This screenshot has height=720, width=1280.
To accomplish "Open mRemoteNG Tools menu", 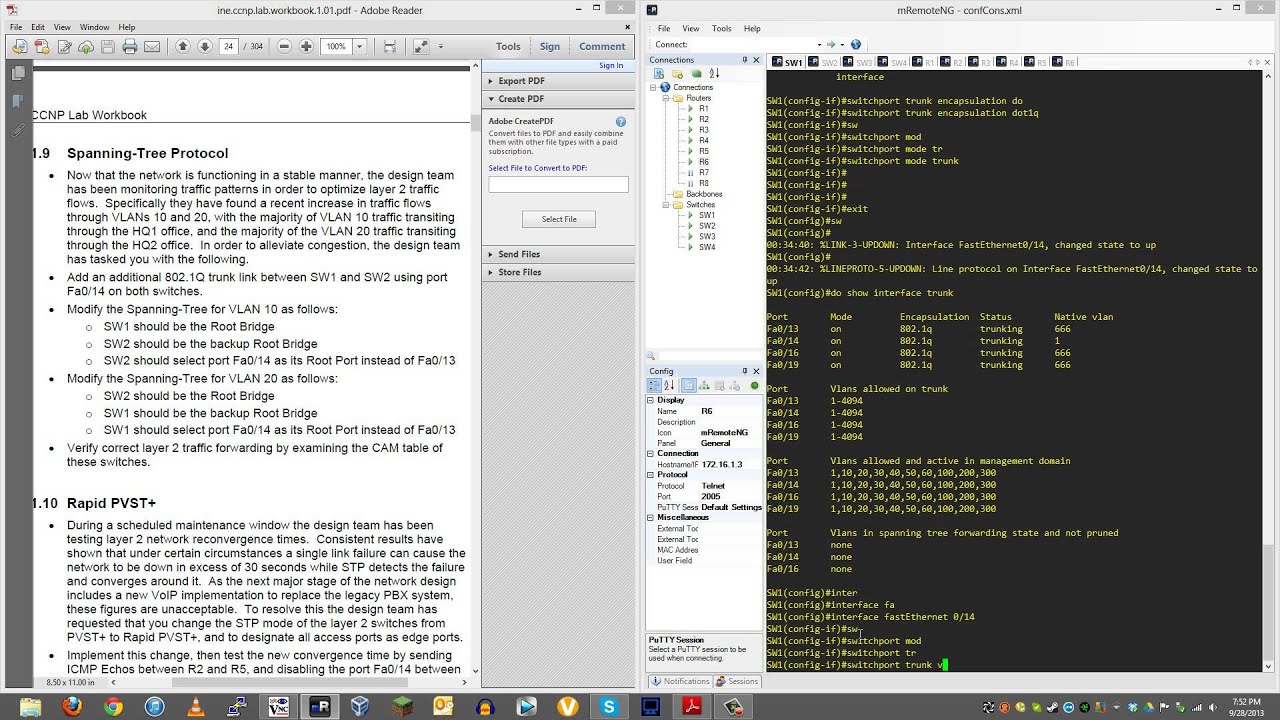I will (721, 28).
